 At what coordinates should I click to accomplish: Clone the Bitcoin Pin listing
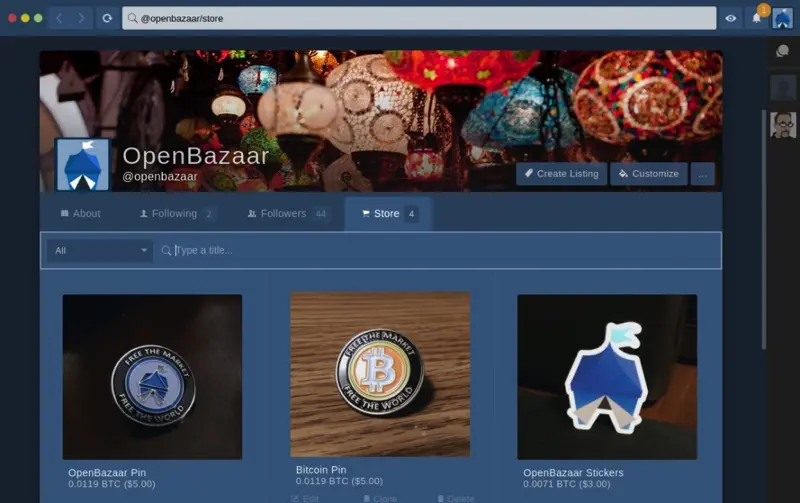coord(380,498)
